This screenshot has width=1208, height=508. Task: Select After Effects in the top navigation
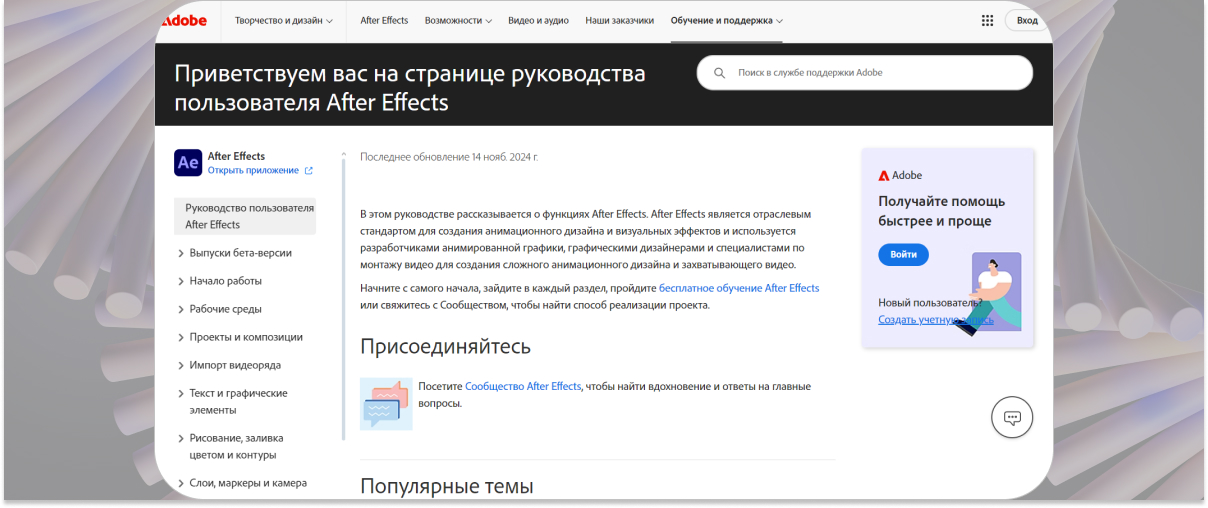(384, 20)
